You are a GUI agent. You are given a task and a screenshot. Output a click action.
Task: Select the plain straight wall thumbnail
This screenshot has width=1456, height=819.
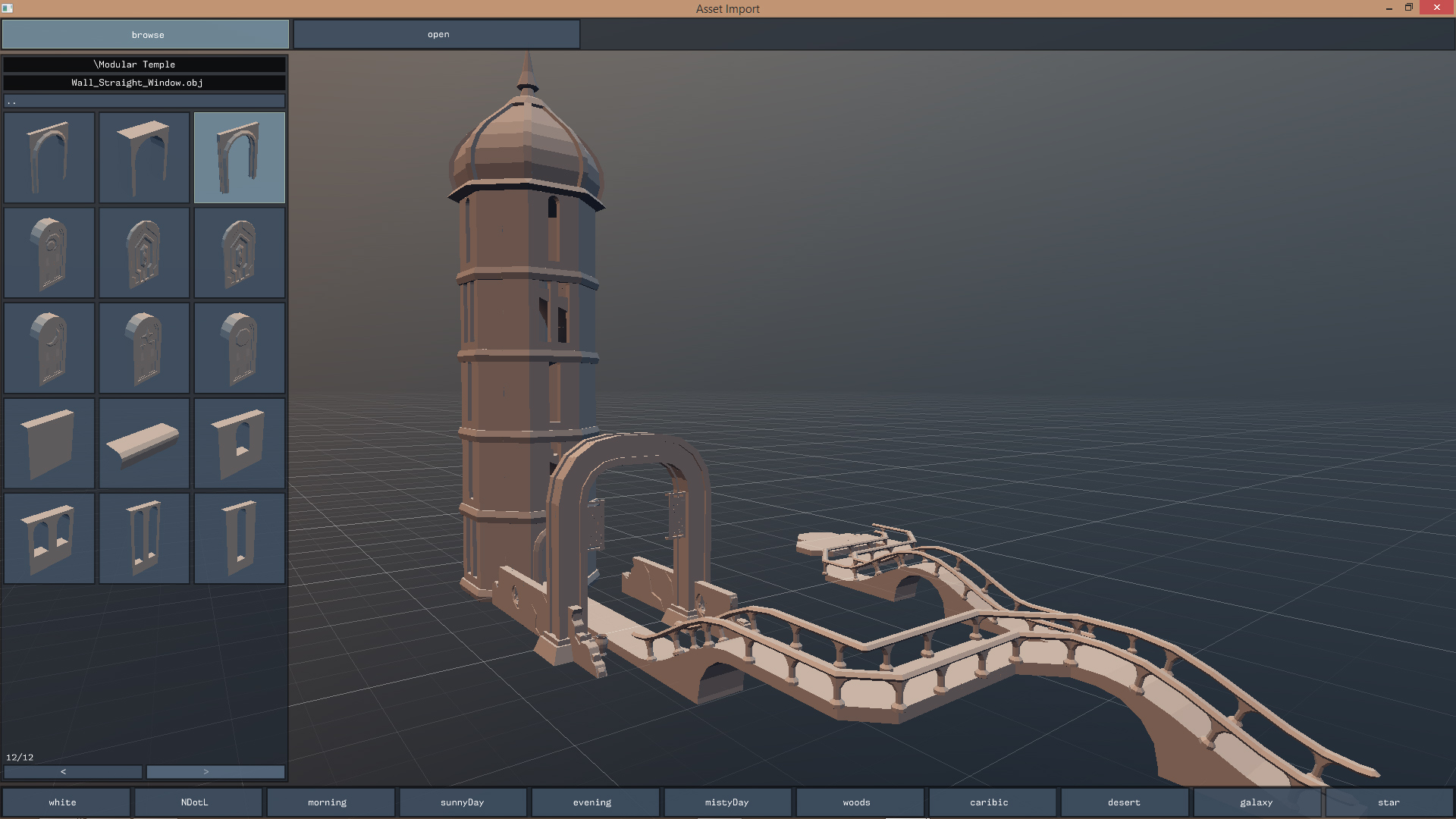(49, 444)
